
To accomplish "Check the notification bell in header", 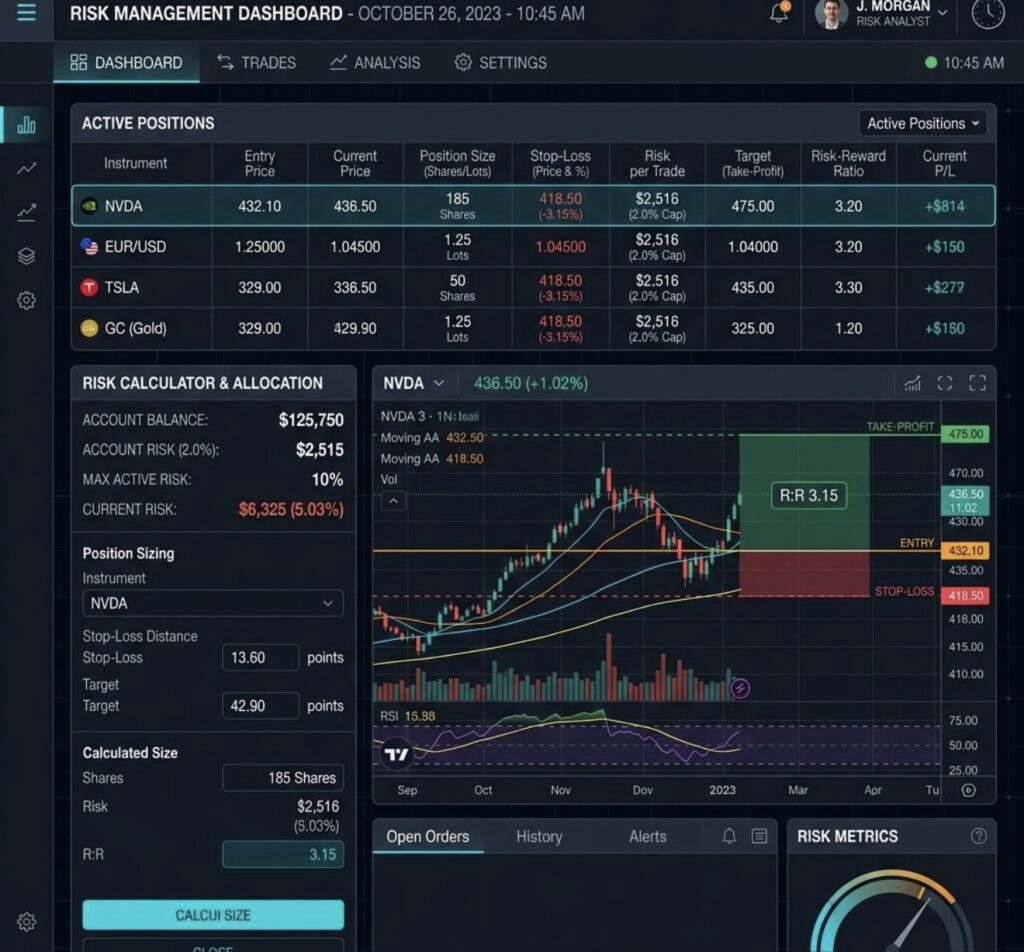I will coord(780,12).
